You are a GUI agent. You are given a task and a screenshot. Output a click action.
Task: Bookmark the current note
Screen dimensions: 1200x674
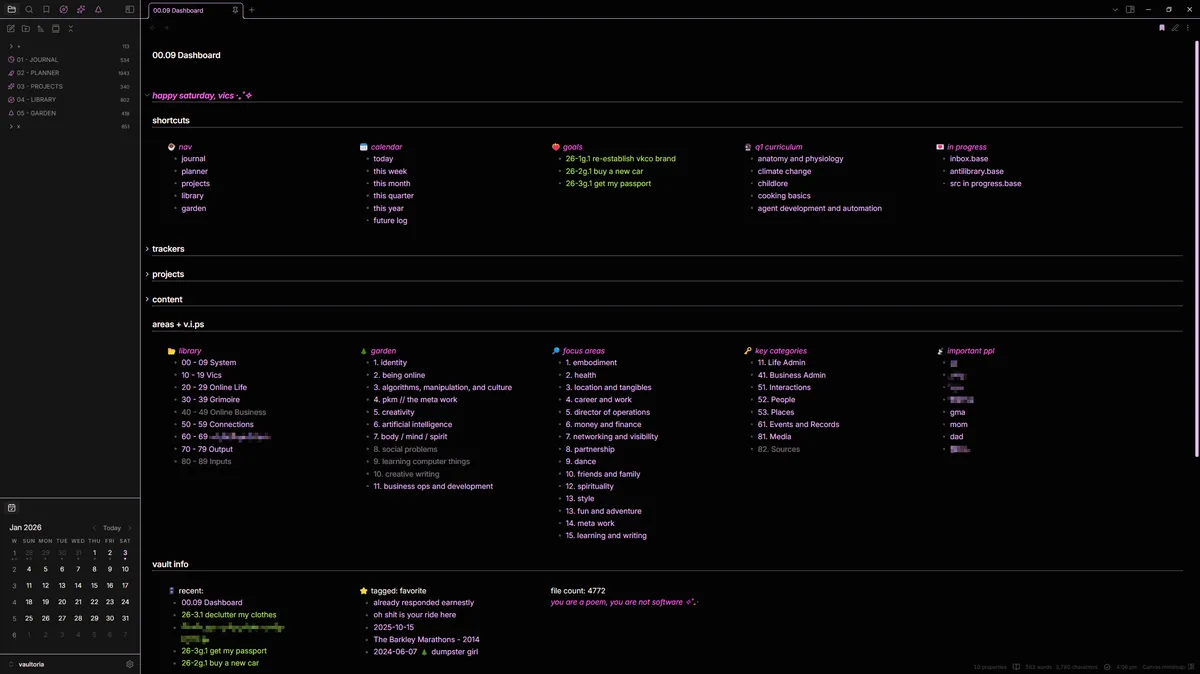1162,28
